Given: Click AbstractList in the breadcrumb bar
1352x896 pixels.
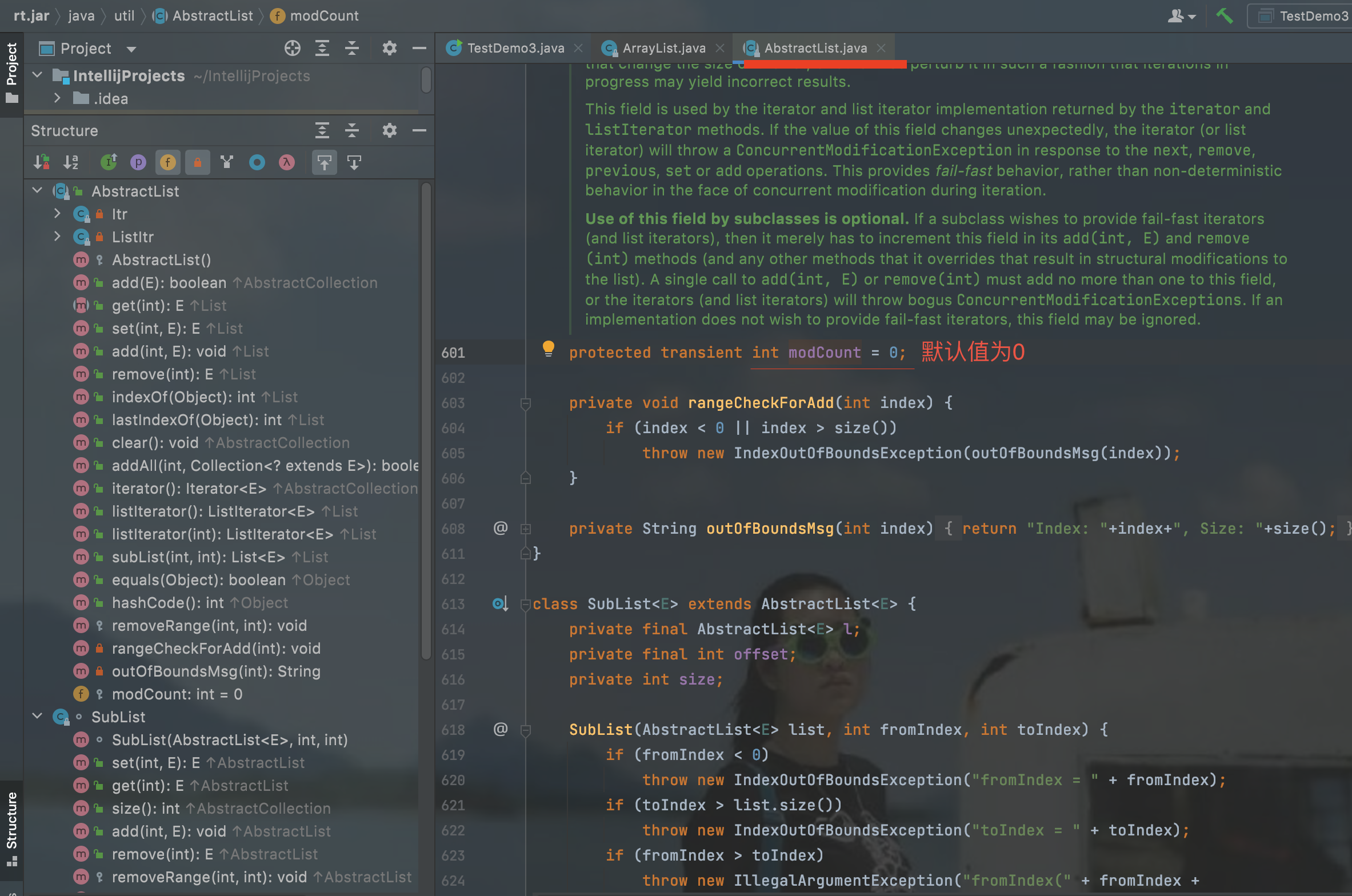Looking at the screenshot, I should coord(202,15).
